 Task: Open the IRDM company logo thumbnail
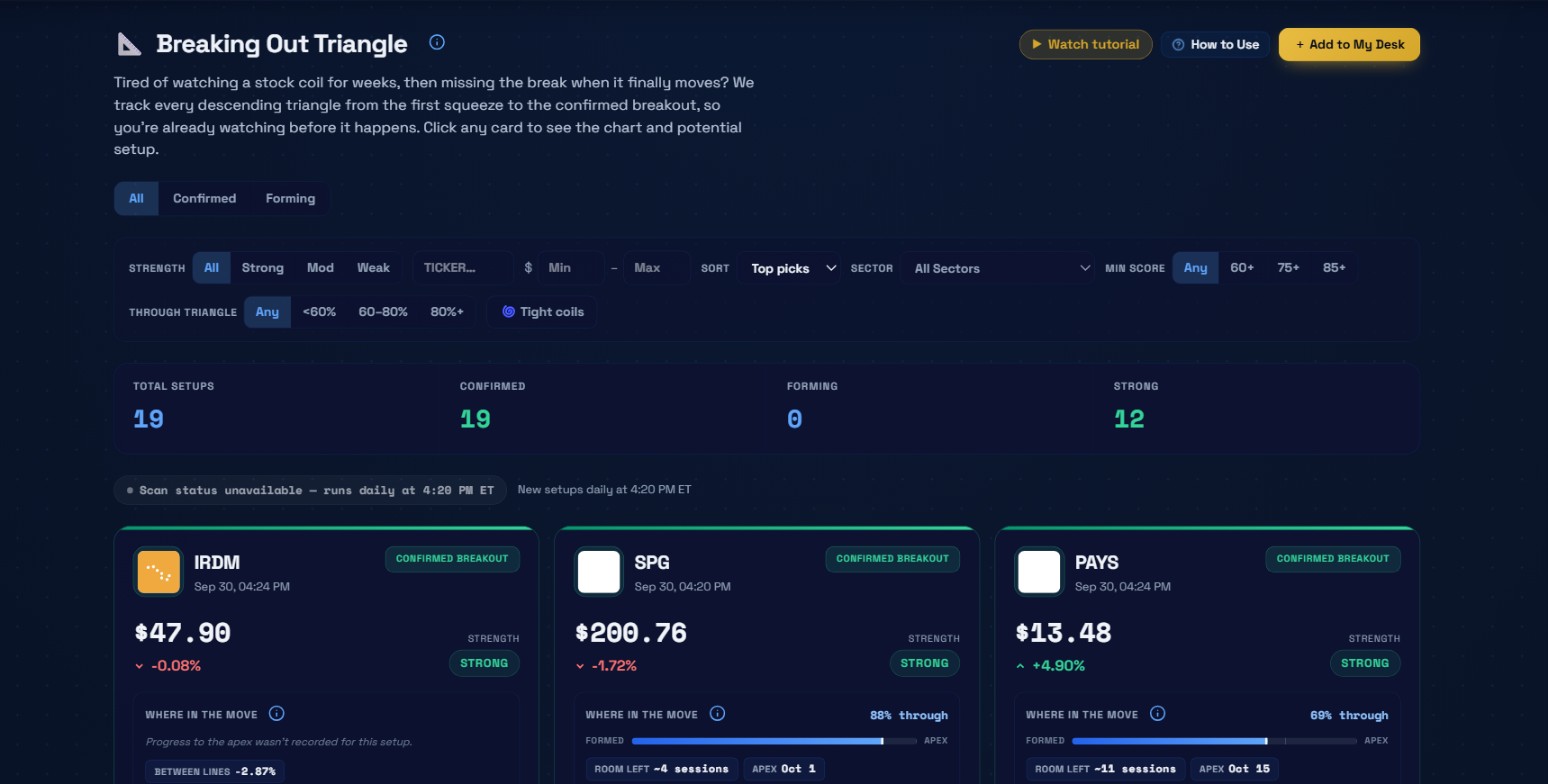click(158, 572)
